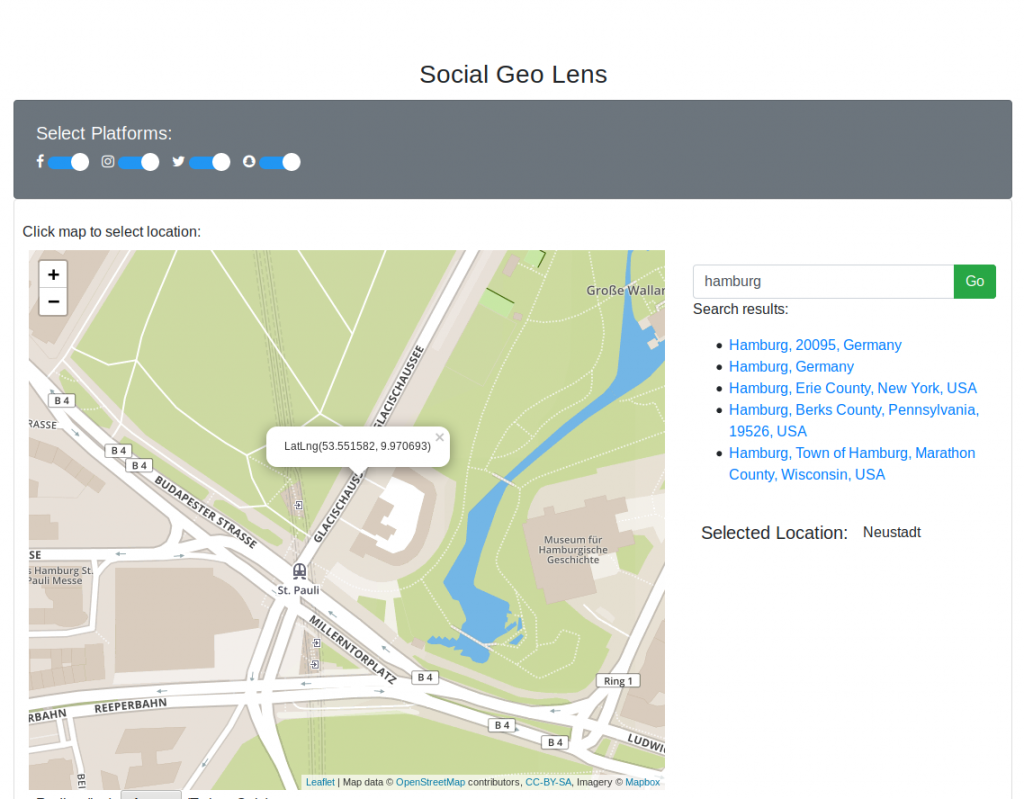This screenshot has width=1024, height=799.
Task: Click the Museum für Hamburgische Geschichte label
Action: [x=573, y=549]
